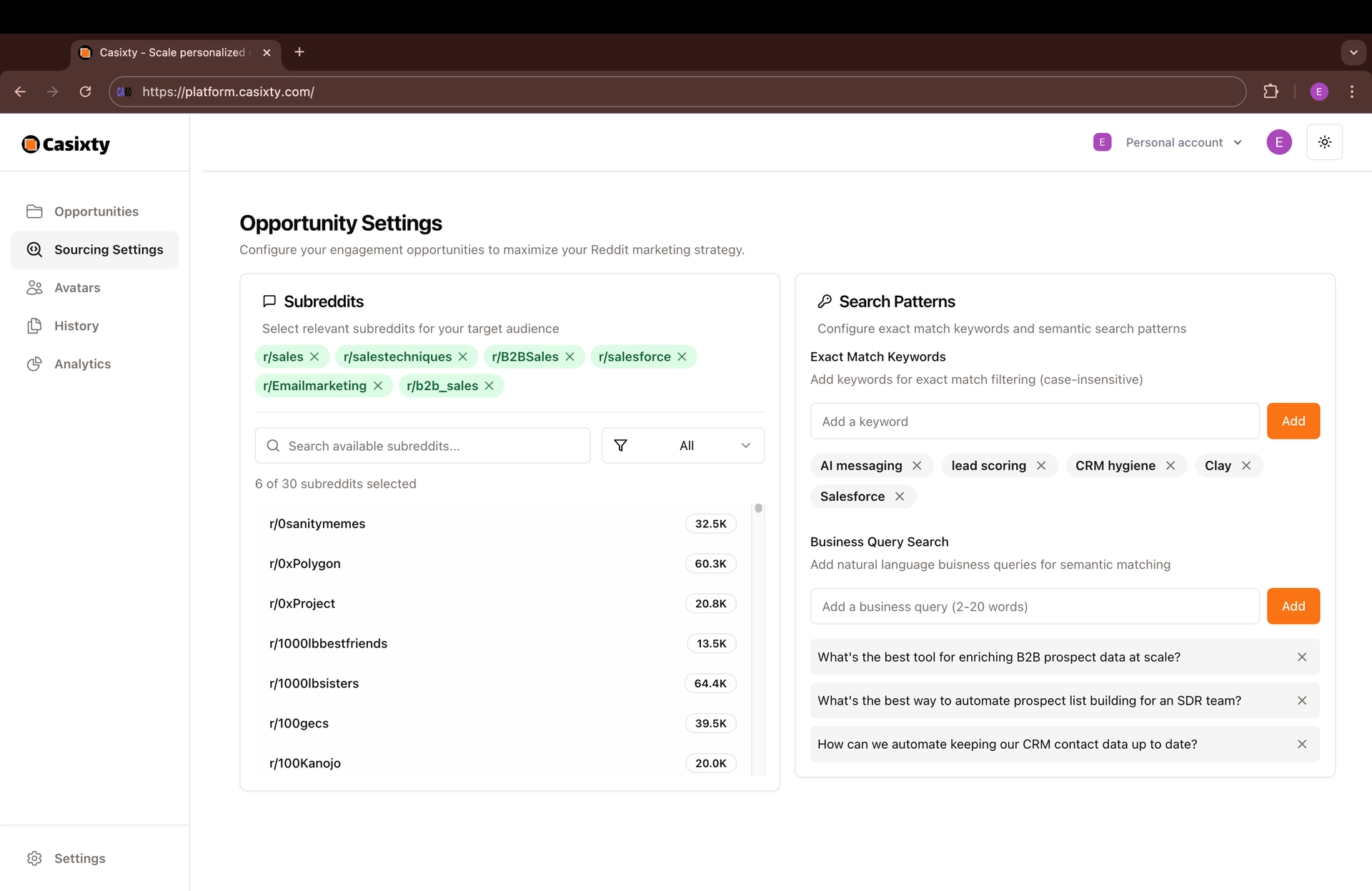The image size is (1372, 891).
Task: Click the round purple E user avatar
Action: 1279,142
